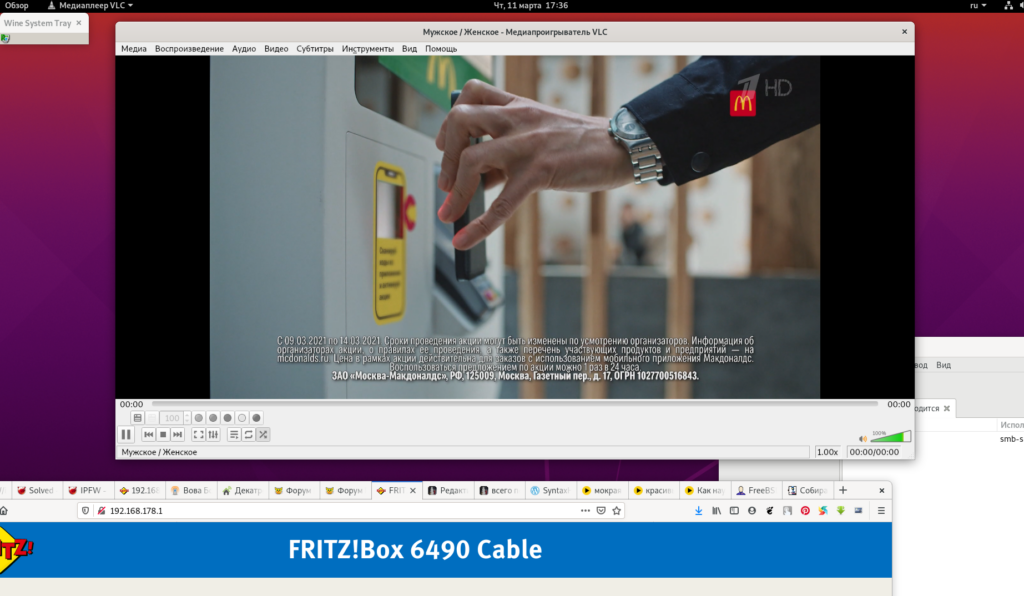This screenshot has height=596, width=1024.
Task: Click the red Pinterest extension icon
Action: (805, 510)
